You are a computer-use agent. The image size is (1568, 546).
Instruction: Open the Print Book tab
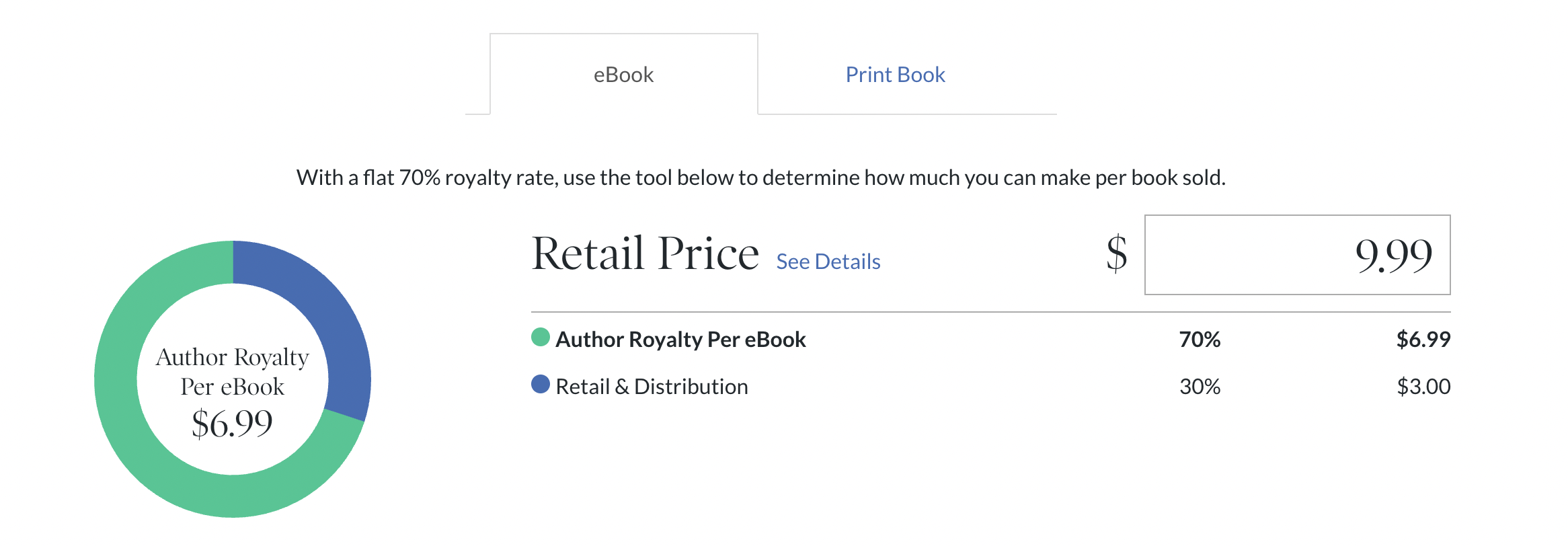click(x=895, y=75)
